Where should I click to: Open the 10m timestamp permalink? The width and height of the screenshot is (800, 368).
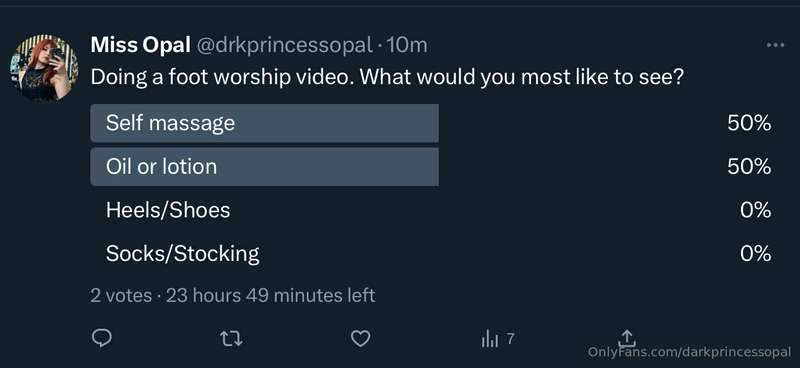click(406, 46)
